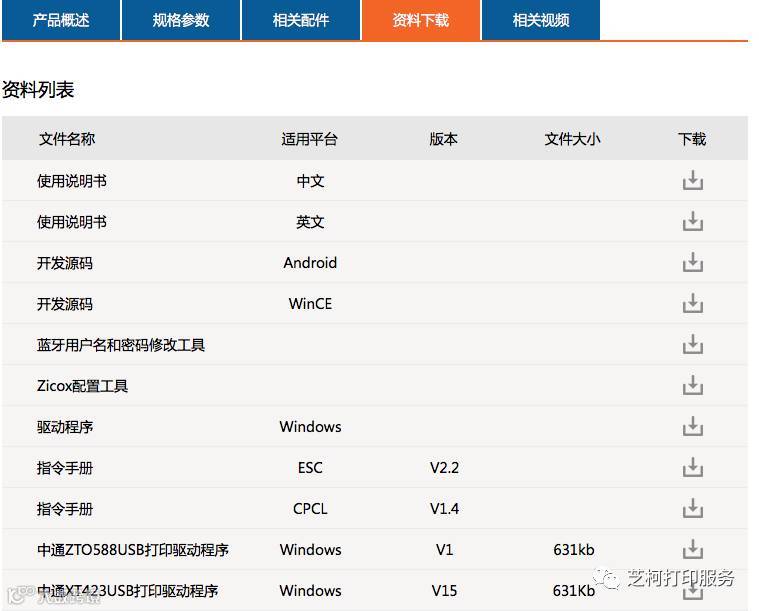Click the WinCE platform cell

coord(310,304)
